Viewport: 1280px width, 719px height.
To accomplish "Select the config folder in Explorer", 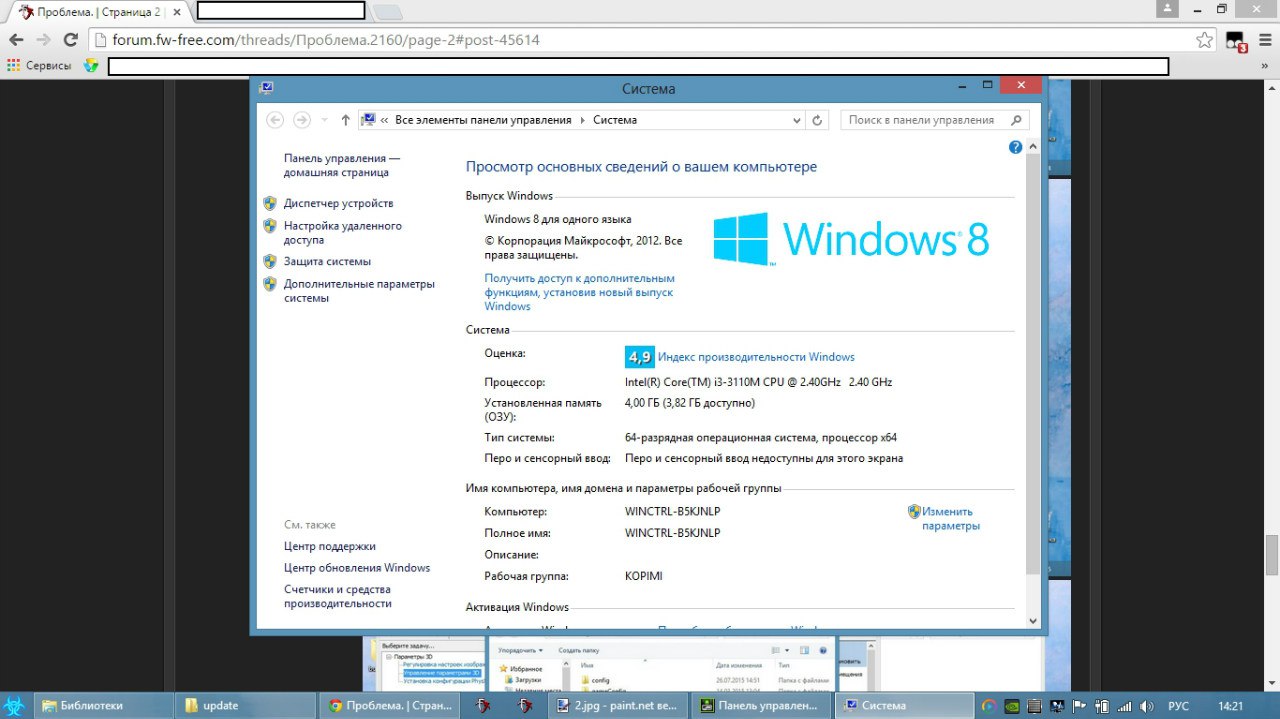I will [599, 679].
